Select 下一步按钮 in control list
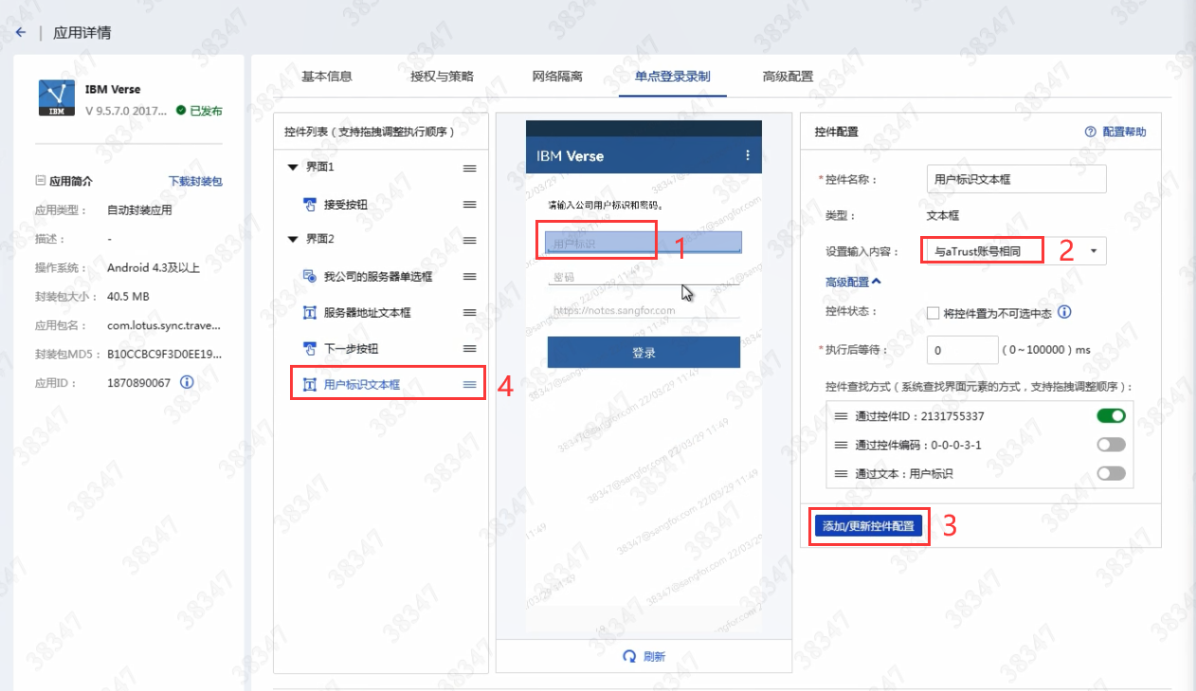Image resolution: width=1196 pixels, height=691 pixels. (x=351, y=349)
